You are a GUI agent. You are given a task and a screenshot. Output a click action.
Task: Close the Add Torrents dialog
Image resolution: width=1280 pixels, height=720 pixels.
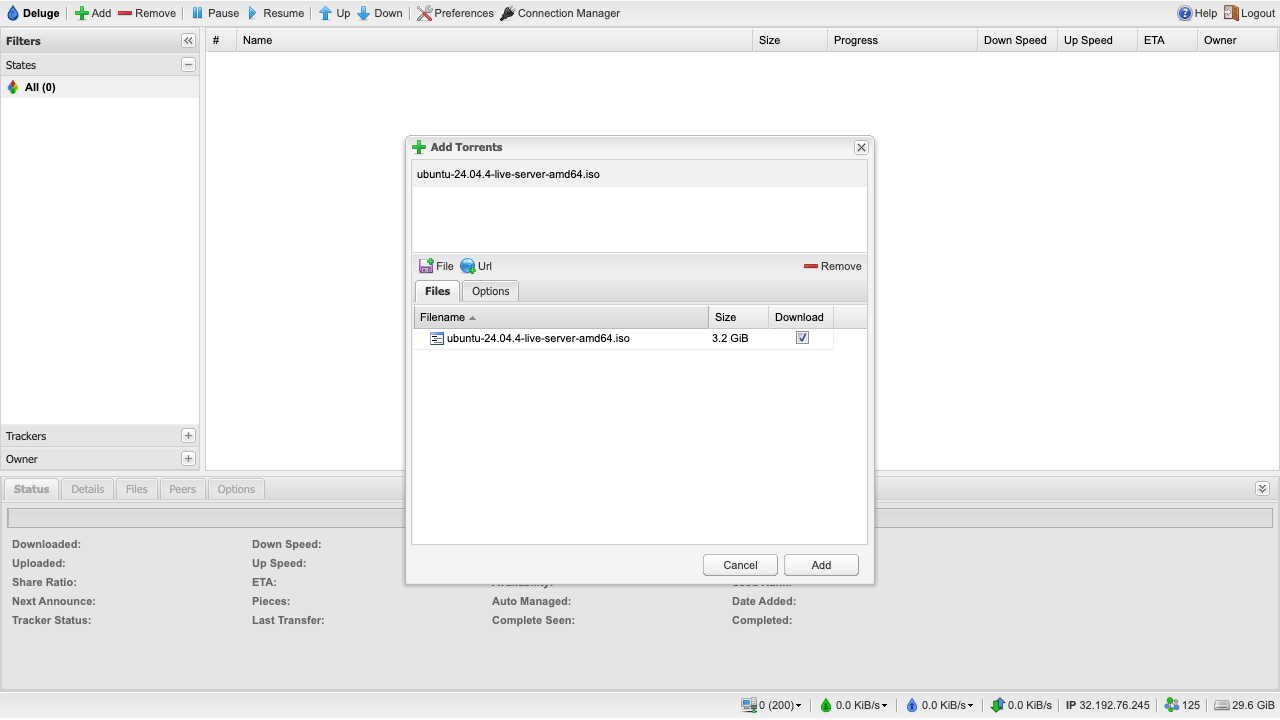(x=861, y=147)
